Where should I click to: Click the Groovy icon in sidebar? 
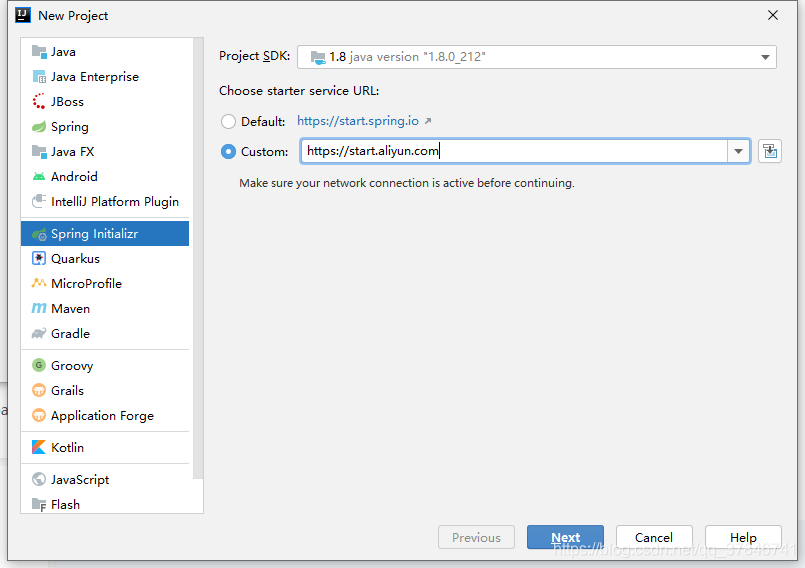click(x=39, y=366)
